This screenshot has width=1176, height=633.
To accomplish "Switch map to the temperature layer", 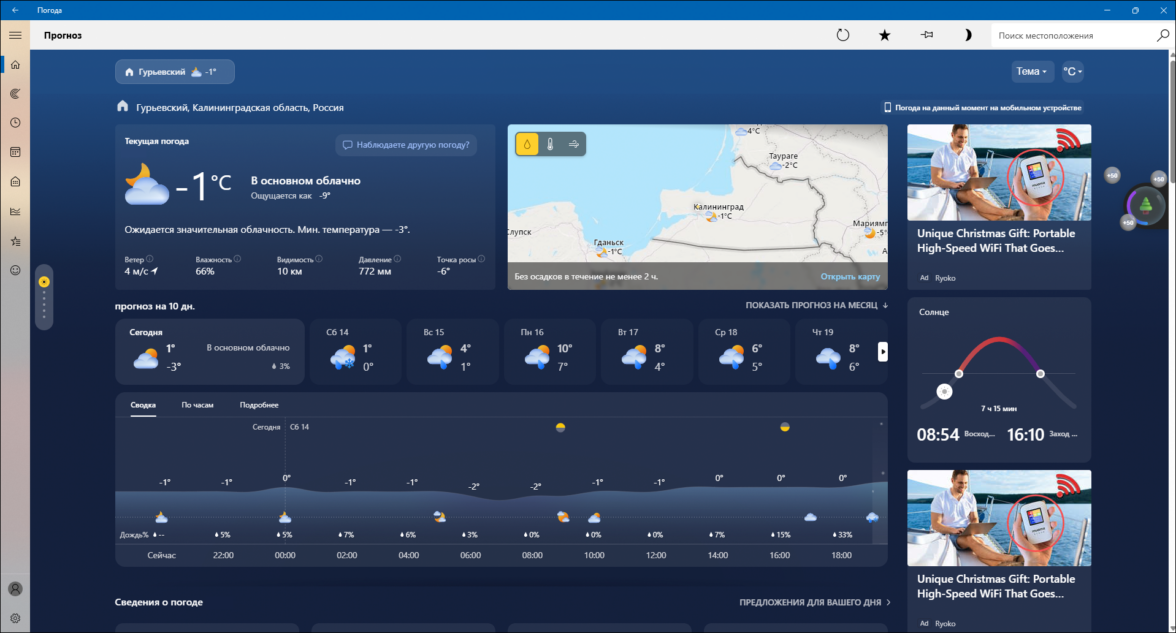I will (549, 144).
